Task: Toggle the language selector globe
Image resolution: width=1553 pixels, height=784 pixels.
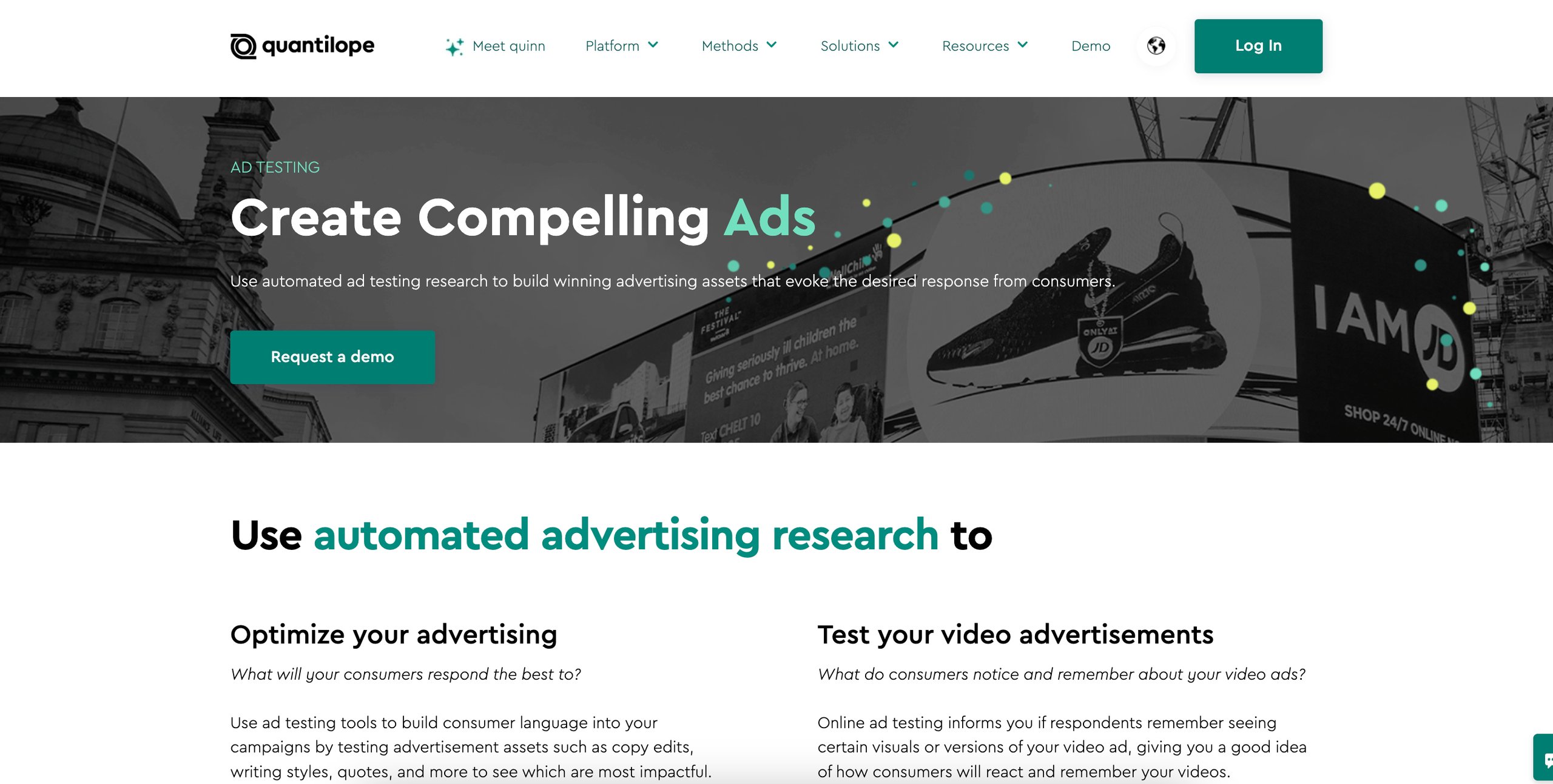Action: coord(1156,45)
